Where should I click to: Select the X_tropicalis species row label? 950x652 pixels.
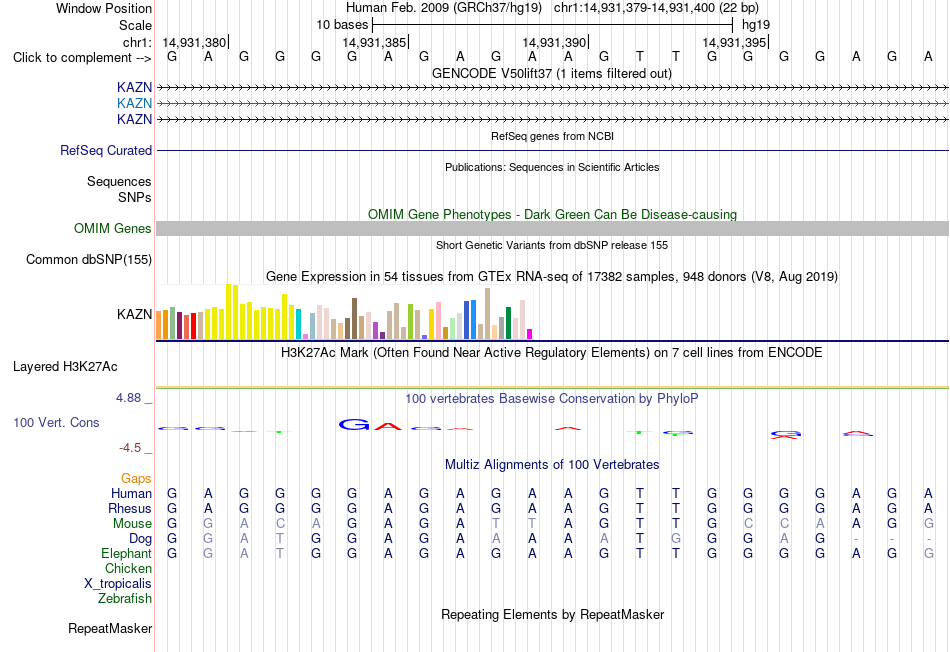tap(118, 584)
